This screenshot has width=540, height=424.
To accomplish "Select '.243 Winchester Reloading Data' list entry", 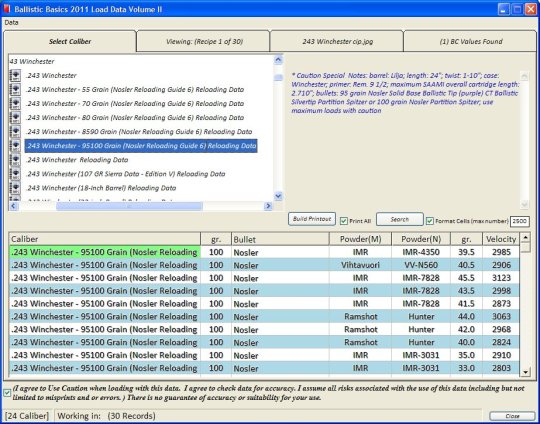I will [x=77, y=160].
